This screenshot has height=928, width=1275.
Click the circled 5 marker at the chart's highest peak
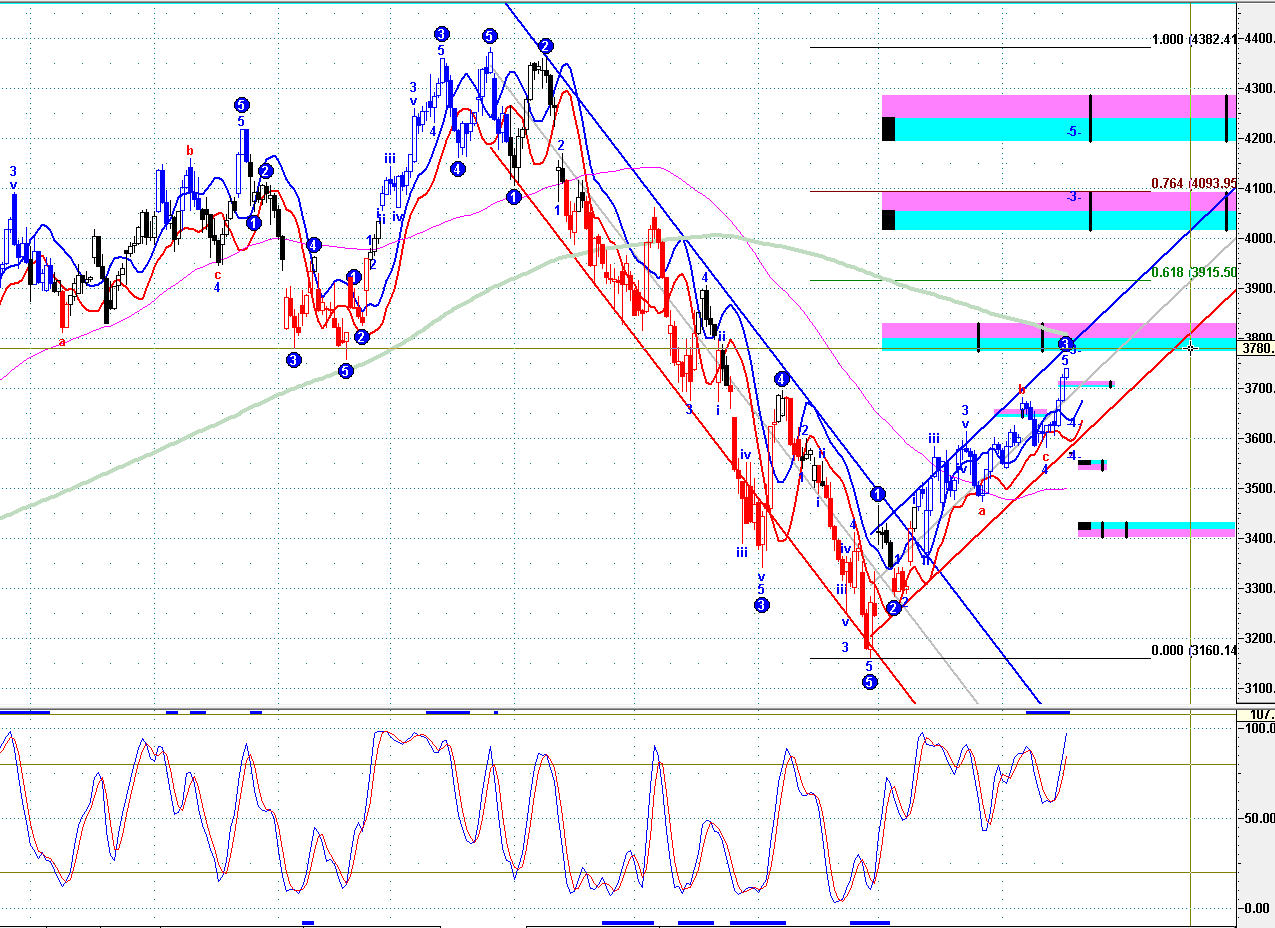pyautogui.click(x=489, y=36)
